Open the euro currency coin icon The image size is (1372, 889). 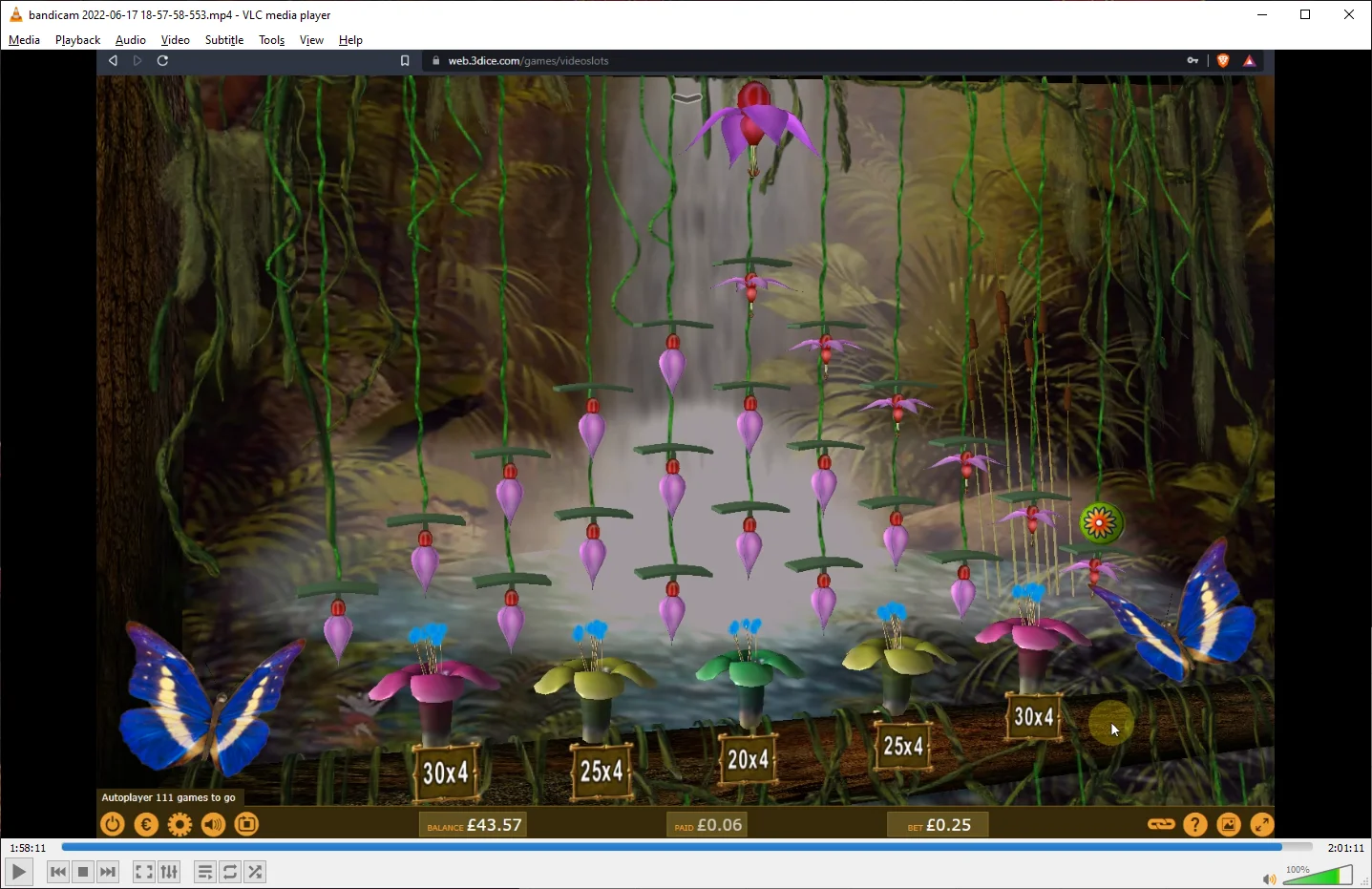[146, 824]
